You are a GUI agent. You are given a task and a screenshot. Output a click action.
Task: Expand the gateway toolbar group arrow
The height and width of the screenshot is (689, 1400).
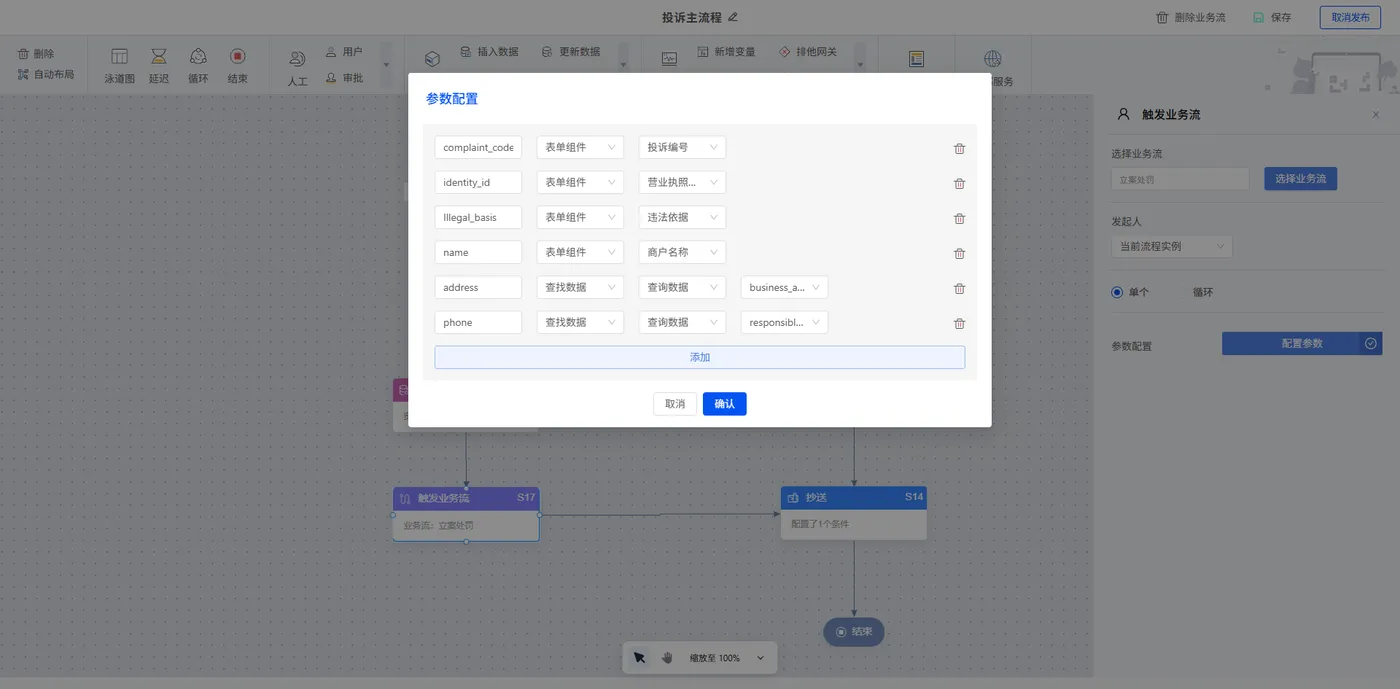pos(860,64)
